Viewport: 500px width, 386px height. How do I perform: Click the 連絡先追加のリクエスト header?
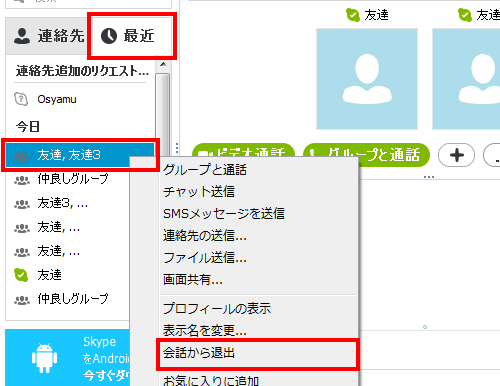tap(82, 71)
